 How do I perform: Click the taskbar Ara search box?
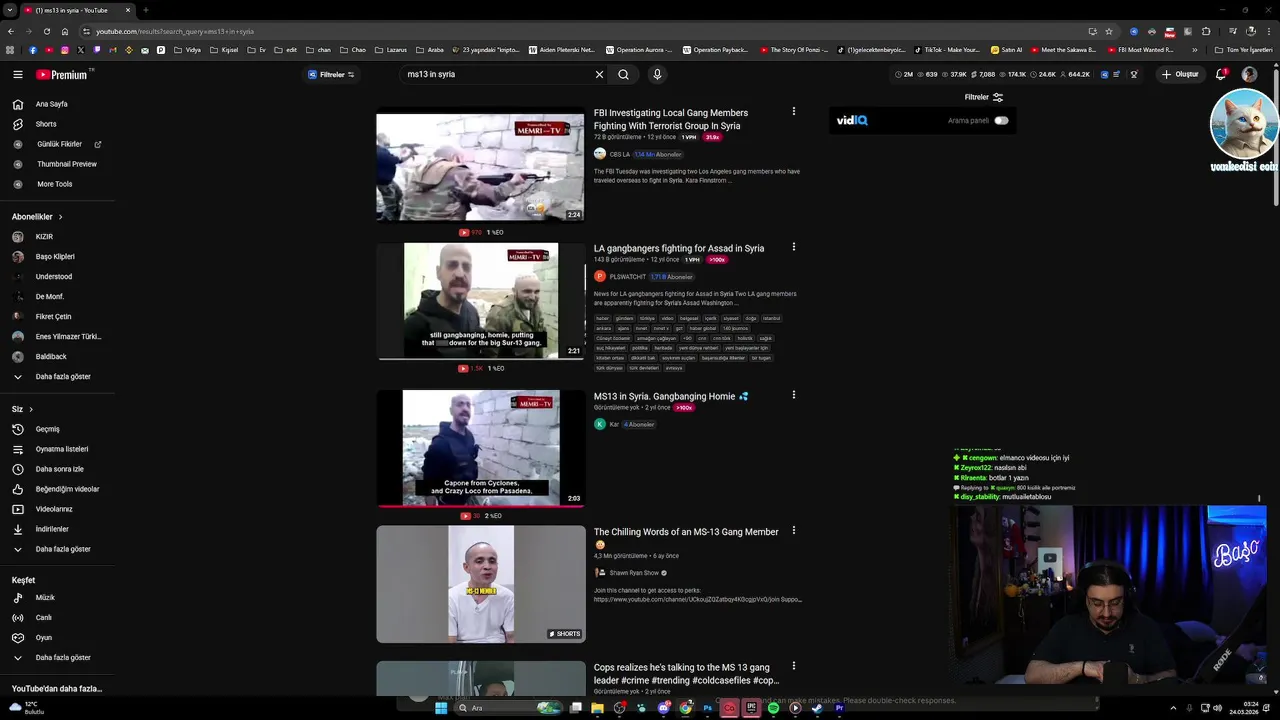508,708
